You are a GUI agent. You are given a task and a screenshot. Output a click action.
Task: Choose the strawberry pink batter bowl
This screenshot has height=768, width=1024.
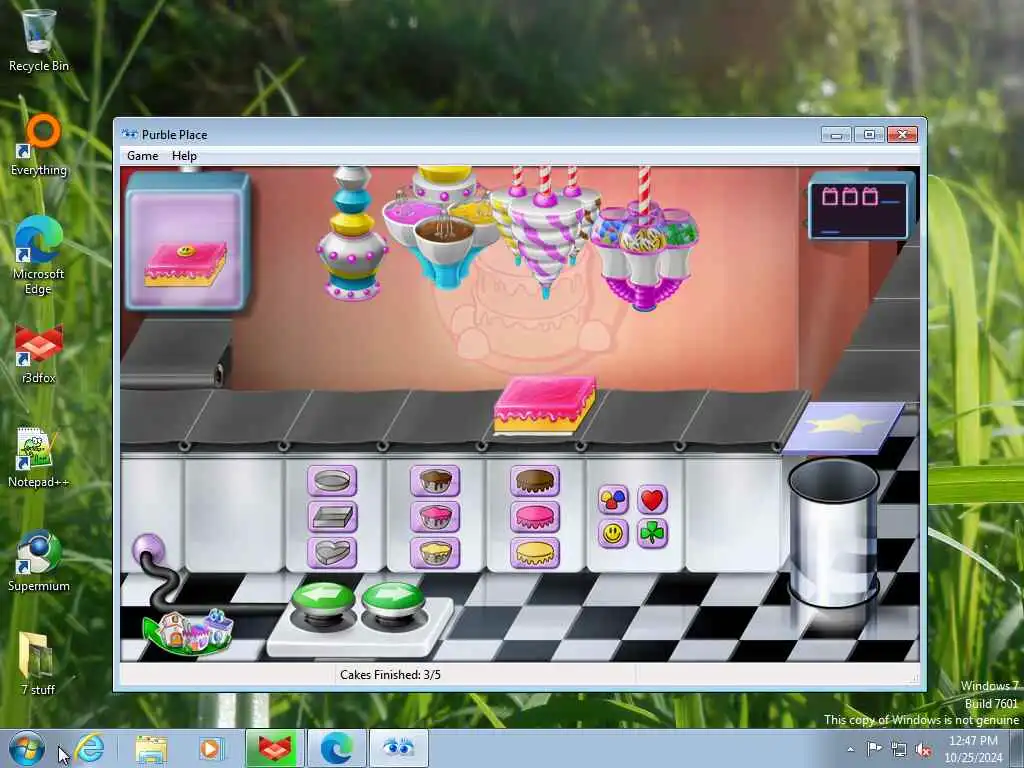pos(435,517)
